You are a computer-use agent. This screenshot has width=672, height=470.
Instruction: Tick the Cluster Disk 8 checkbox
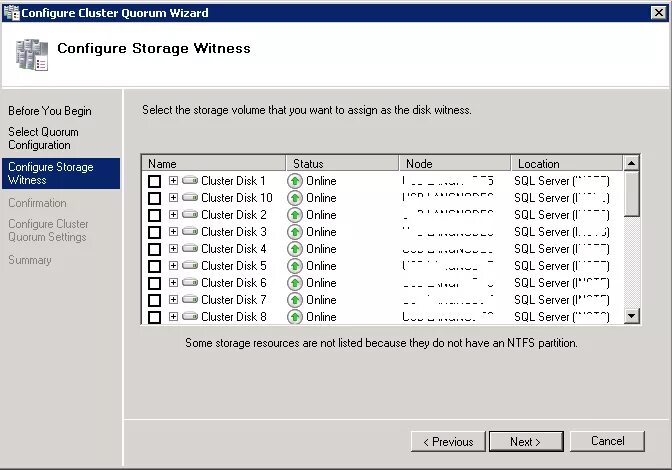tap(154, 317)
